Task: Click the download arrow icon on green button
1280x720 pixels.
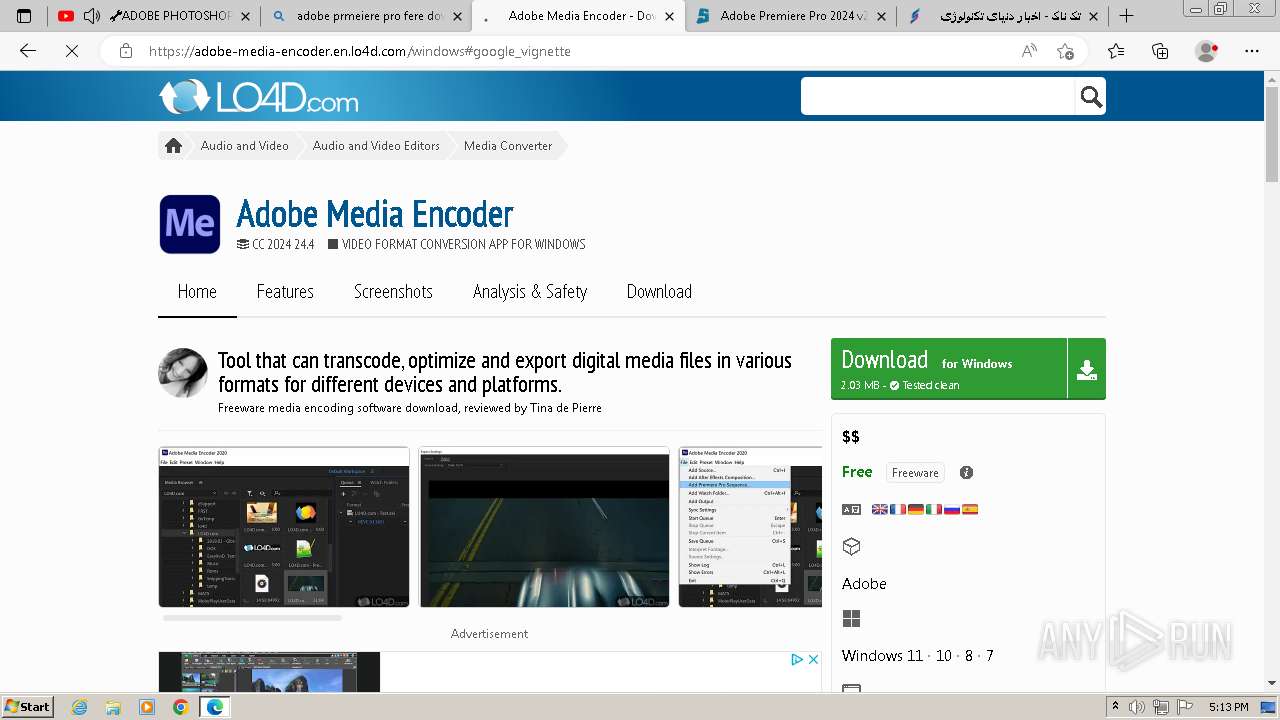Action: point(1087,369)
